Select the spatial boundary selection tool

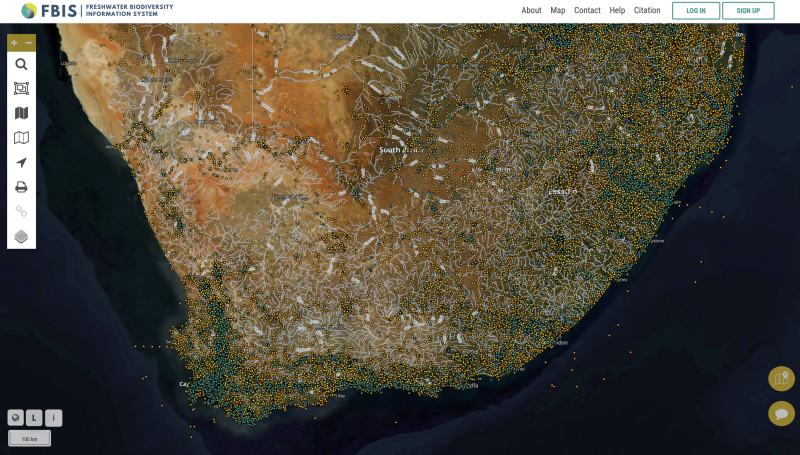click(21, 88)
